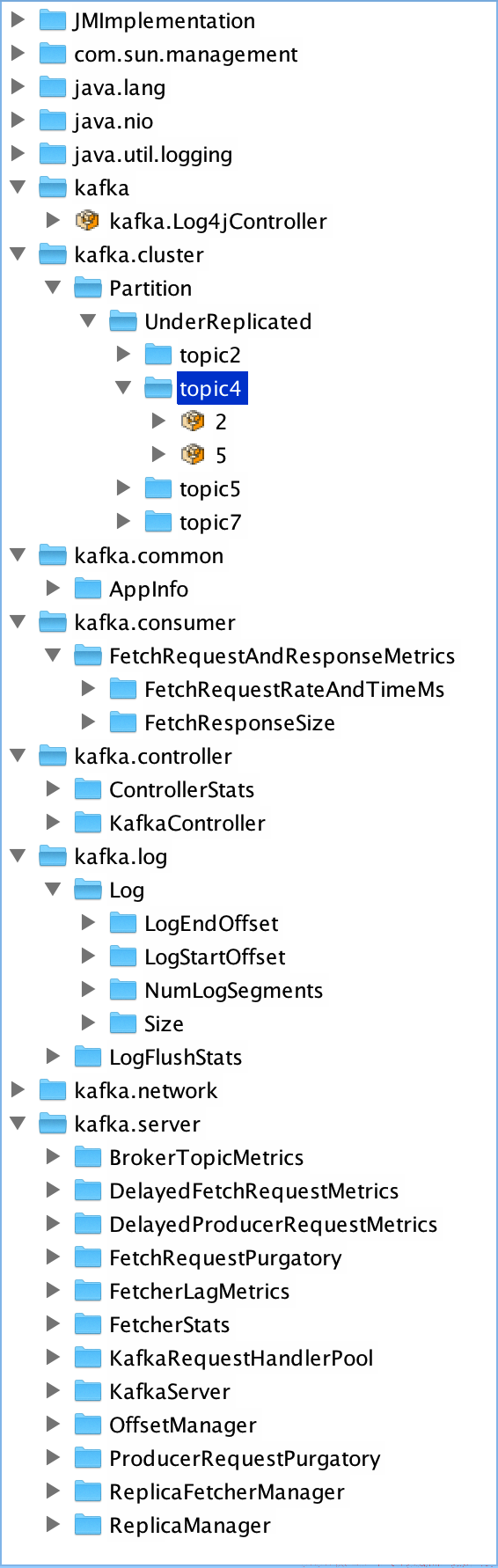Select the LogEndOffset entry
This screenshot has width=498, height=1568.
211,923
